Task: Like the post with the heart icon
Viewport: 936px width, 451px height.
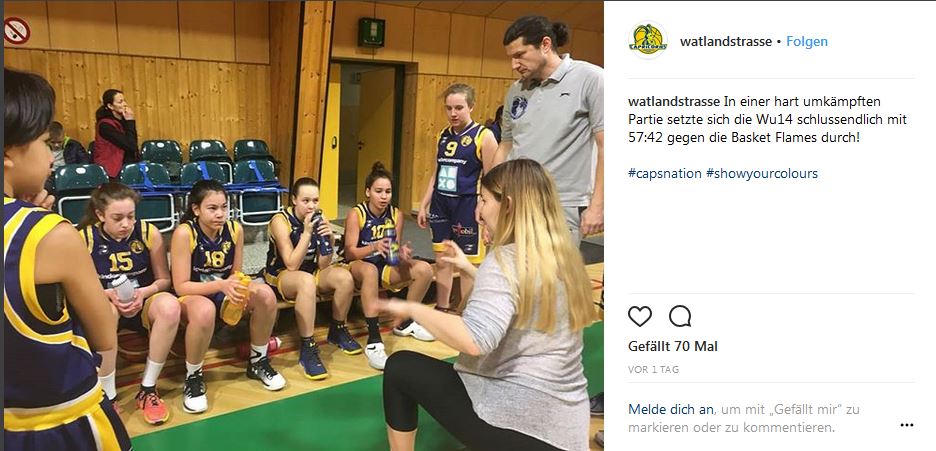Action: pos(639,316)
